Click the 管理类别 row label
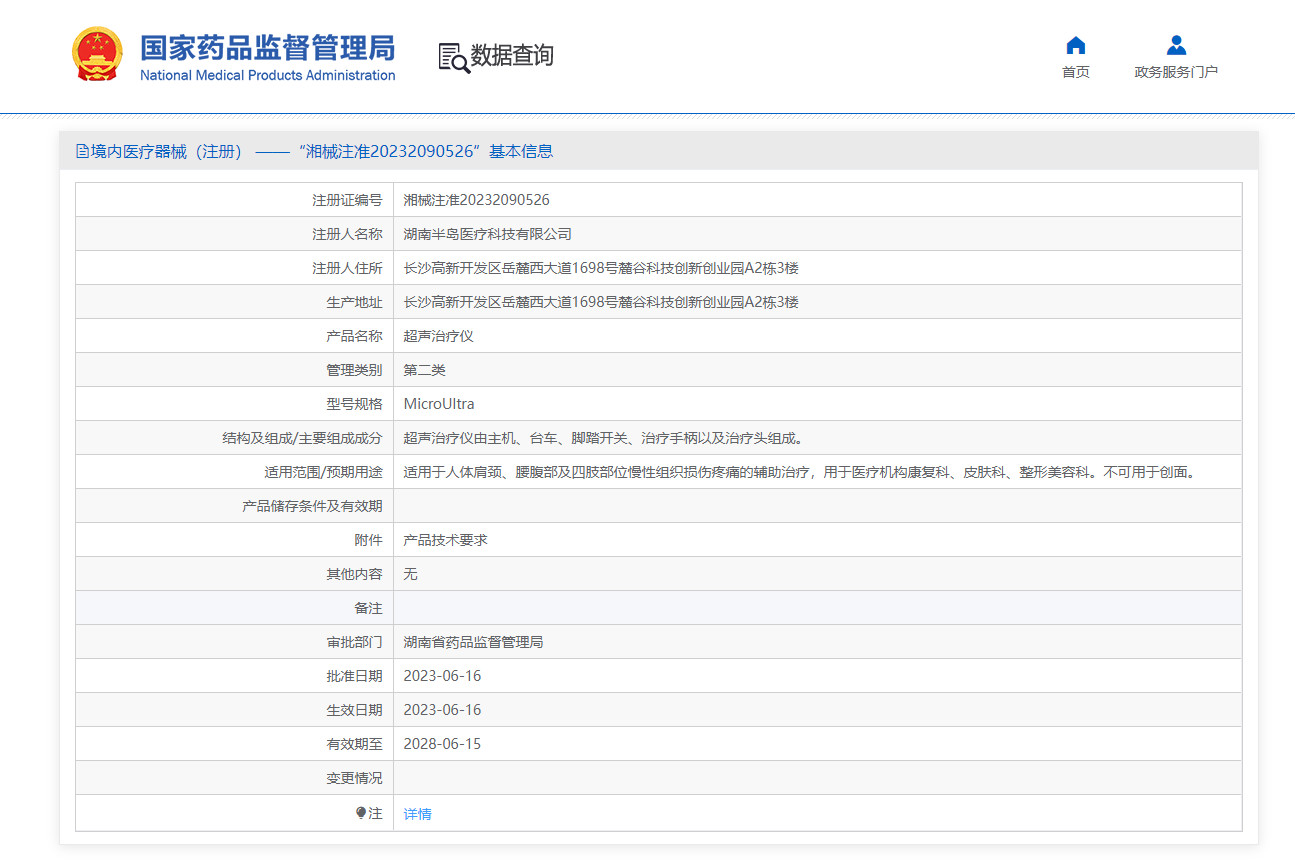1295x860 pixels. pos(354,370)
